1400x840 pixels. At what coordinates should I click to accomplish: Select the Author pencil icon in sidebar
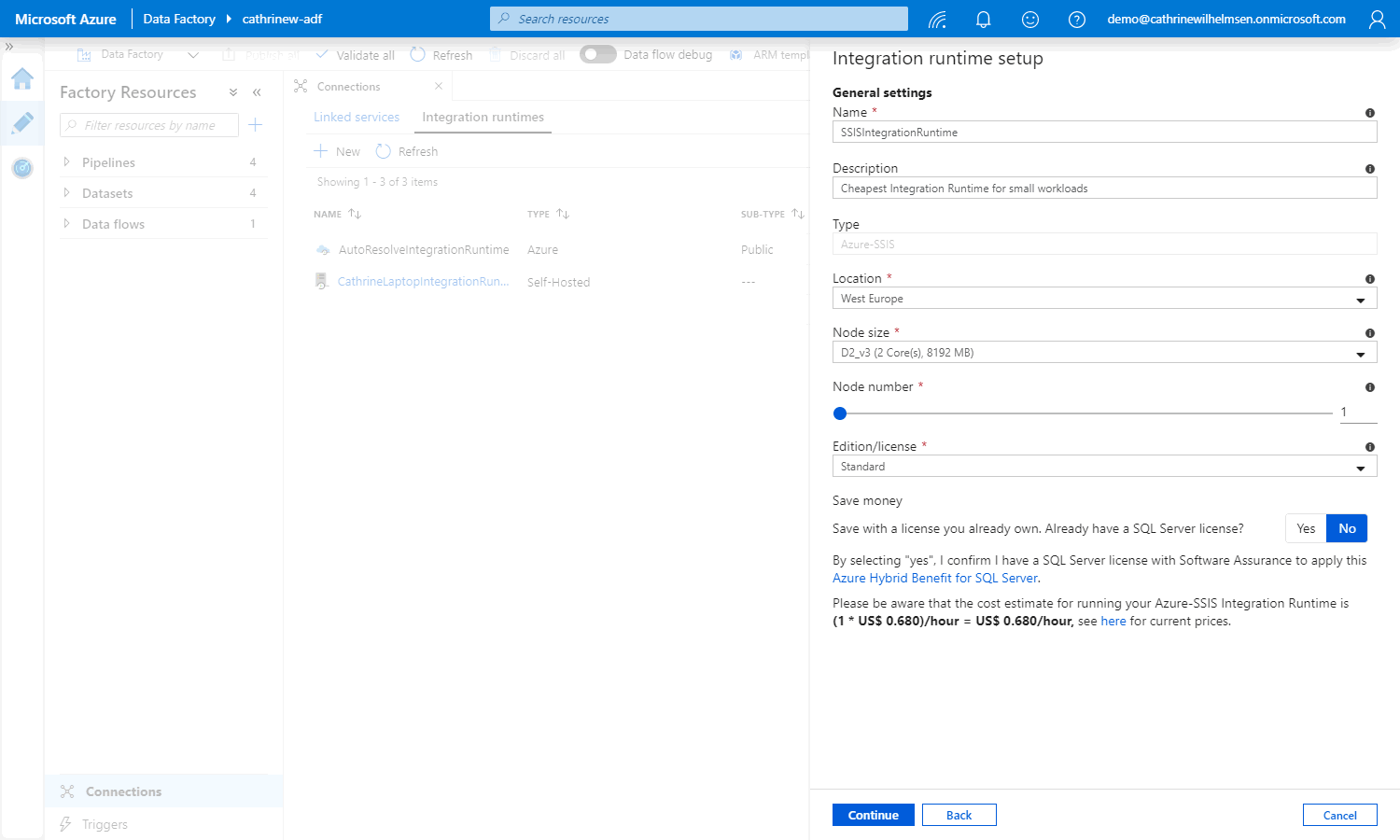tap(22, 123)
